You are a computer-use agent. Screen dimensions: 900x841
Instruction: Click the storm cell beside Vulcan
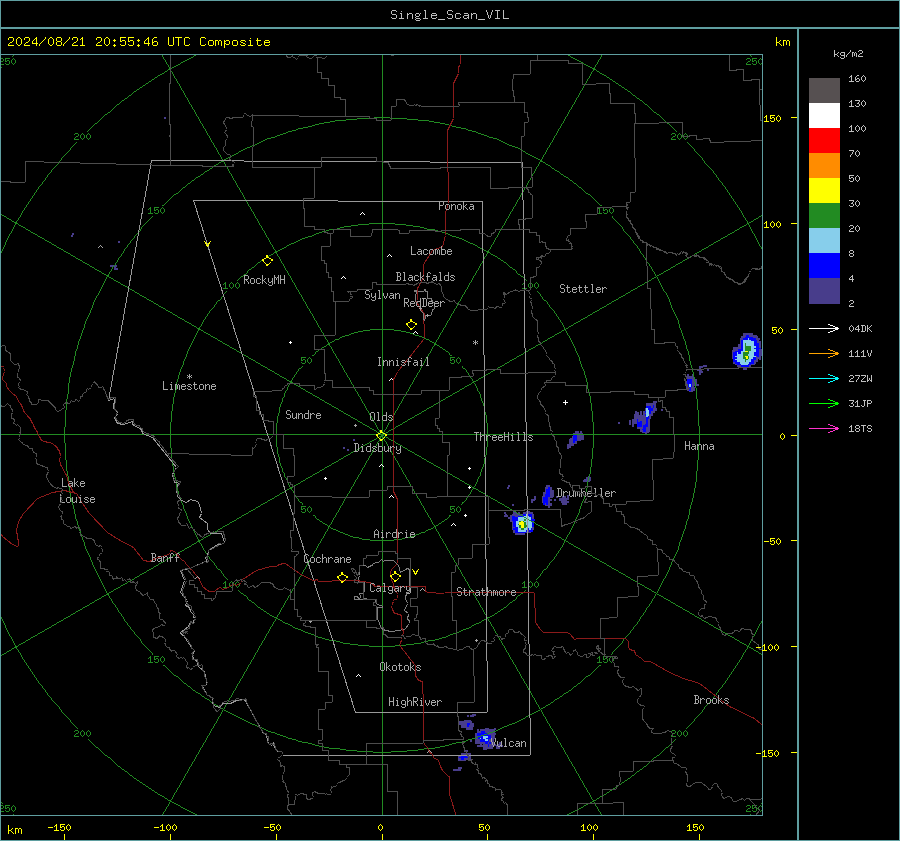[485, 738]
